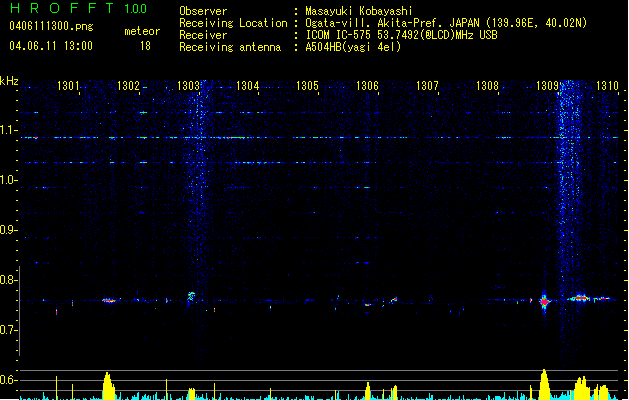
Task: Select the filename 0406111300.png
Action: pos(51,26)
